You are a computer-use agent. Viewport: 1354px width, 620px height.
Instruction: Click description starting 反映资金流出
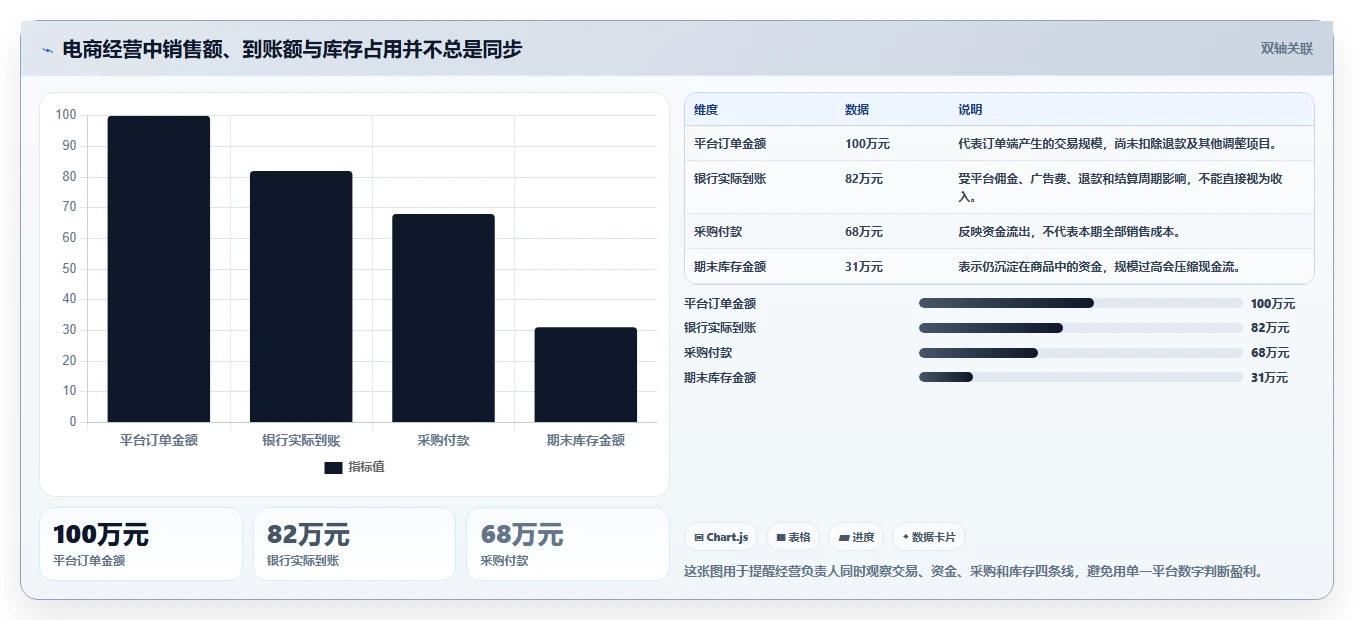pyautogui.click(x=1070, y=232)
